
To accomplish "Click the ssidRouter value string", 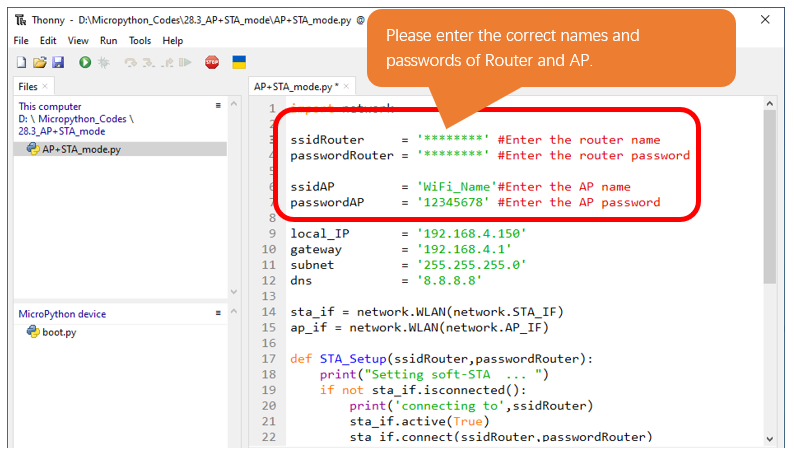I will pos(453,140).
